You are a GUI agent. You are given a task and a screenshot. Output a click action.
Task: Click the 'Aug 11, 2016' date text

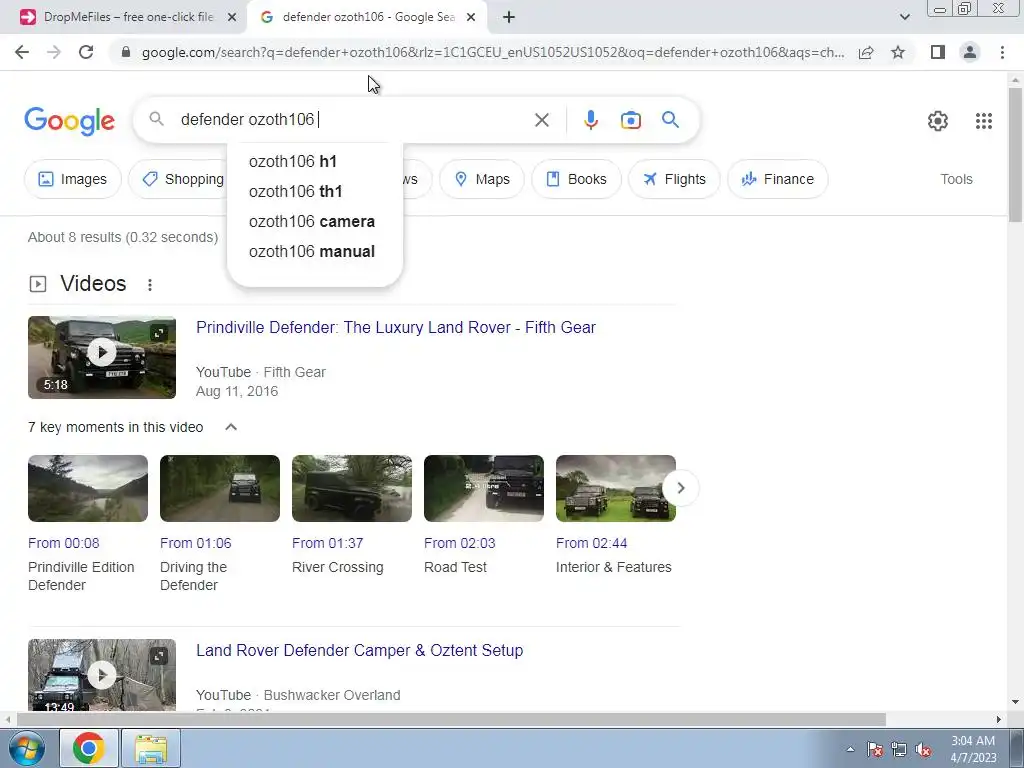237,391
